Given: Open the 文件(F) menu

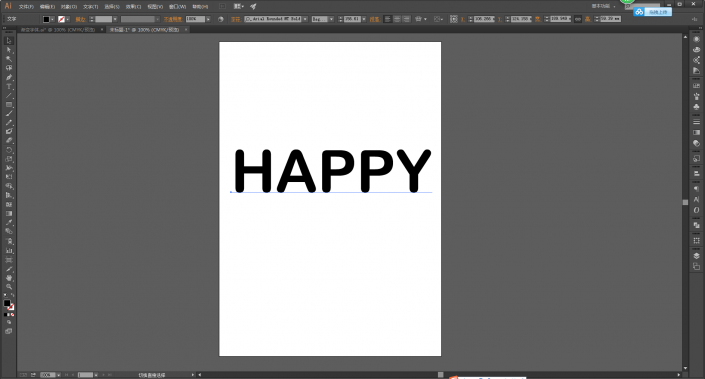Looking at the screenshot, I should [x=26, y=7].
